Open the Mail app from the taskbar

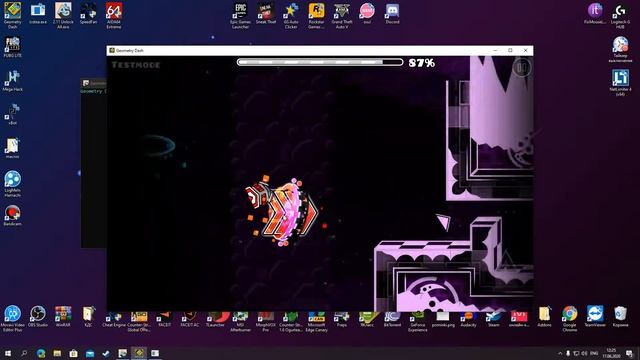tap(90, 353)
